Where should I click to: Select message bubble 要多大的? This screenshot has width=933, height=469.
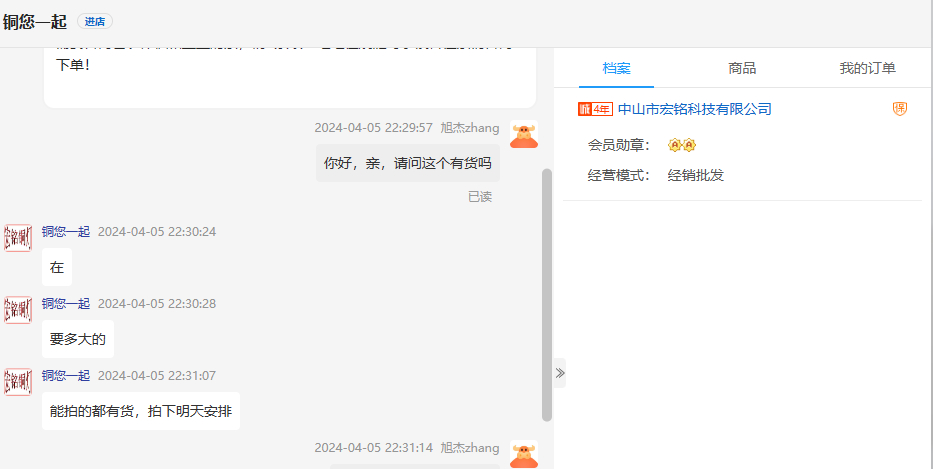(x=78, y=339)
